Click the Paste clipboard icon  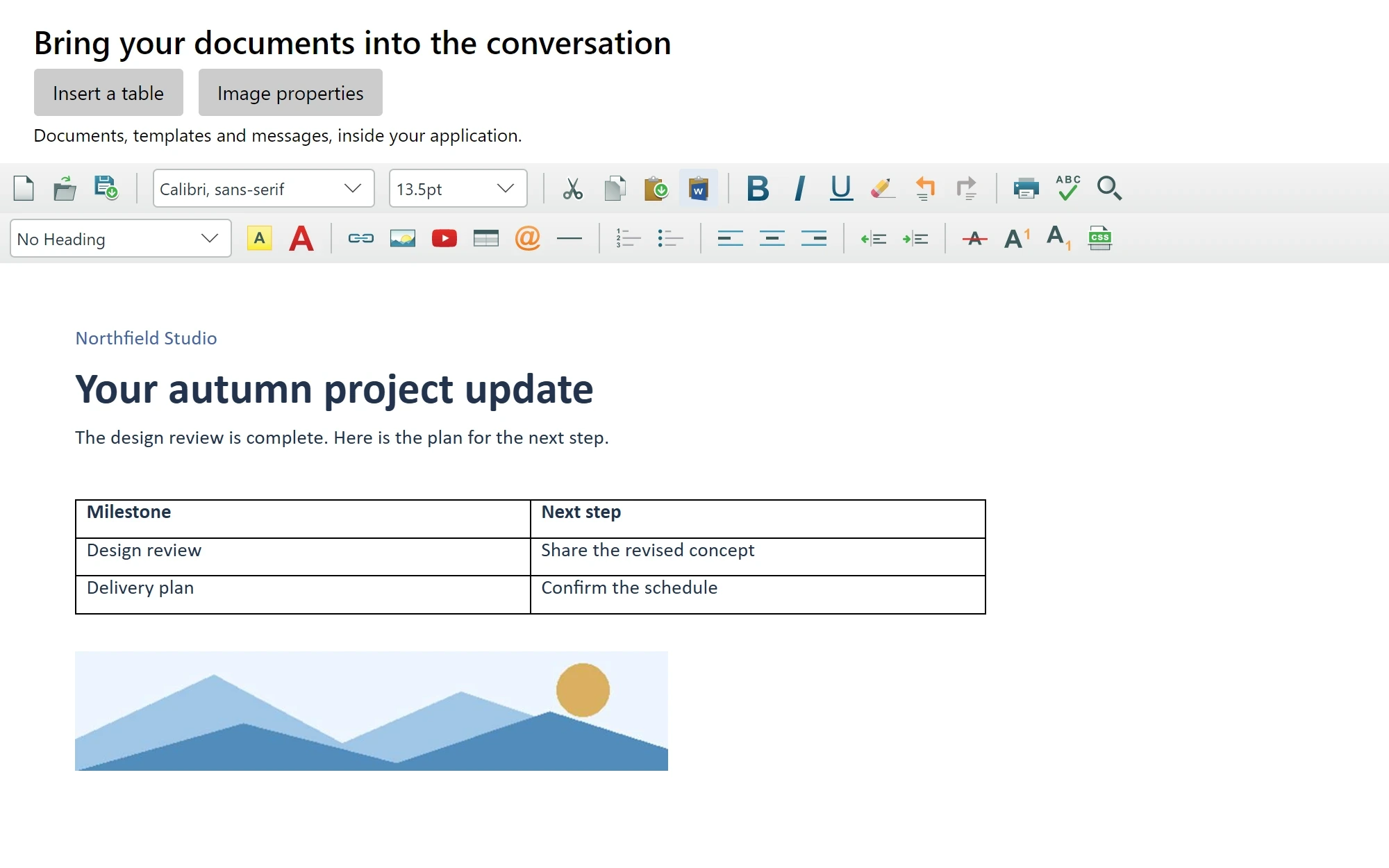tap(656, 188)
